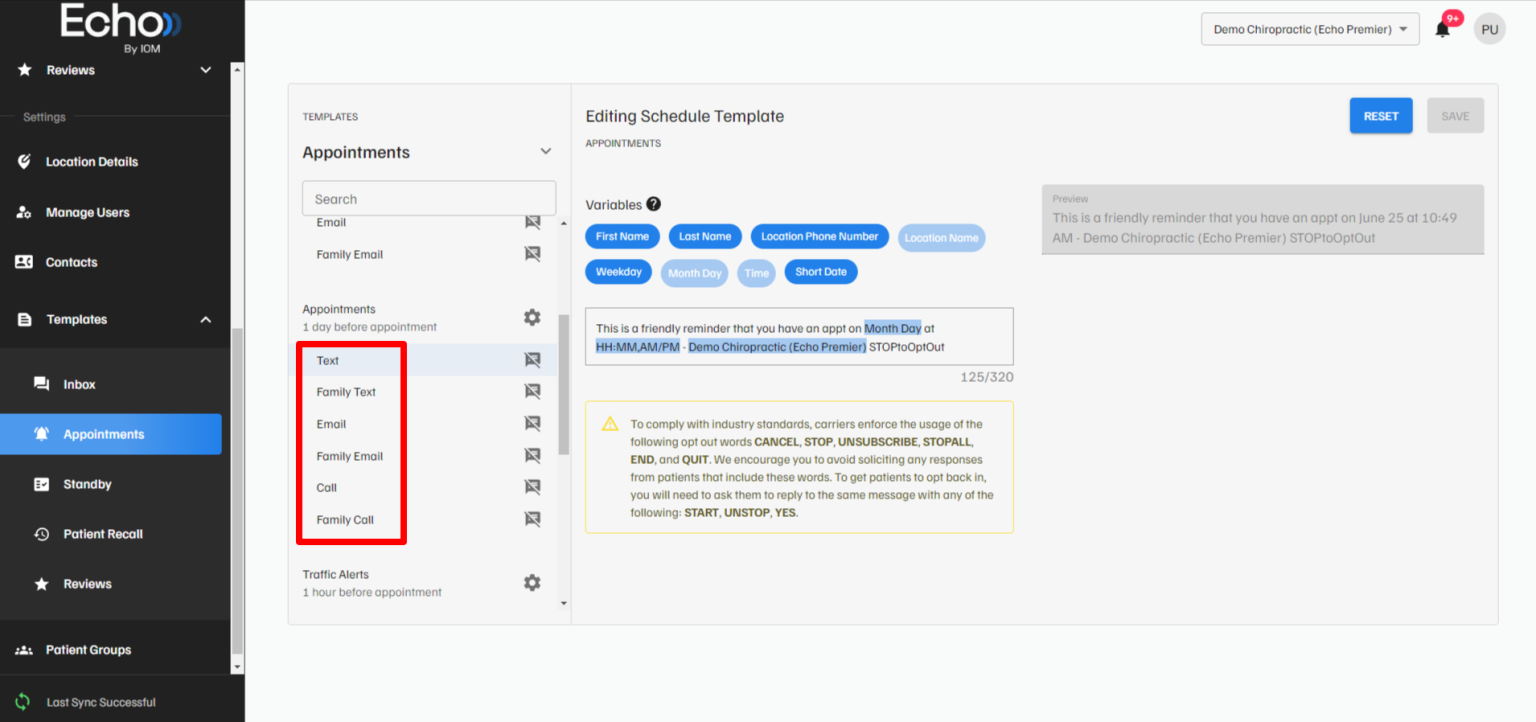Disable the Family Call reminder
Viewport: 1536px width, 722px height.
[533, 519]
